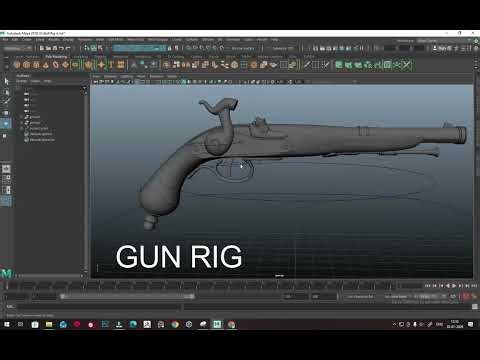Go to start of playback range
The image size is (480, 360).
pyautogui.click(x=428, y=286)
